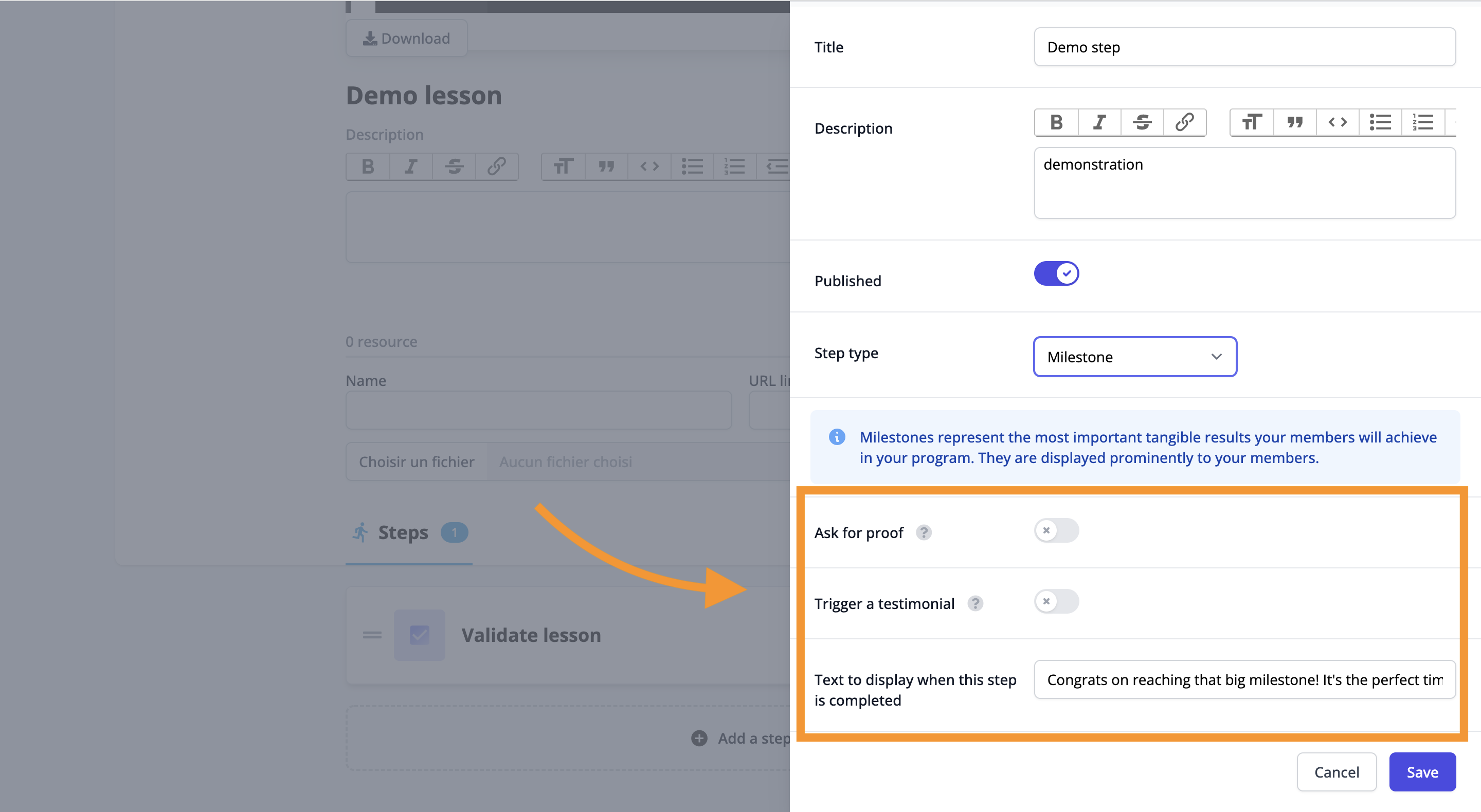Viewport: 1481px width, 812px height.
Task: Click numbered list icon in lesson editor
Action: 734,167
